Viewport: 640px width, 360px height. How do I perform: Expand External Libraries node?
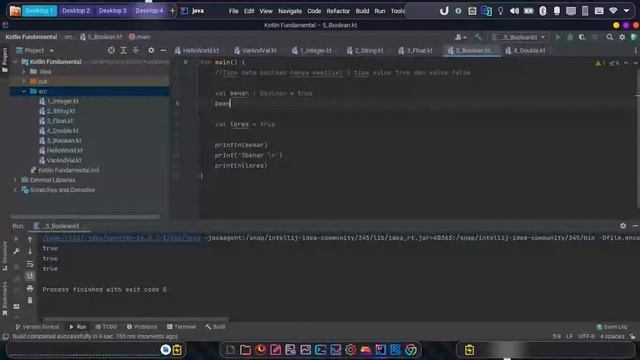(x=16, y=180)
